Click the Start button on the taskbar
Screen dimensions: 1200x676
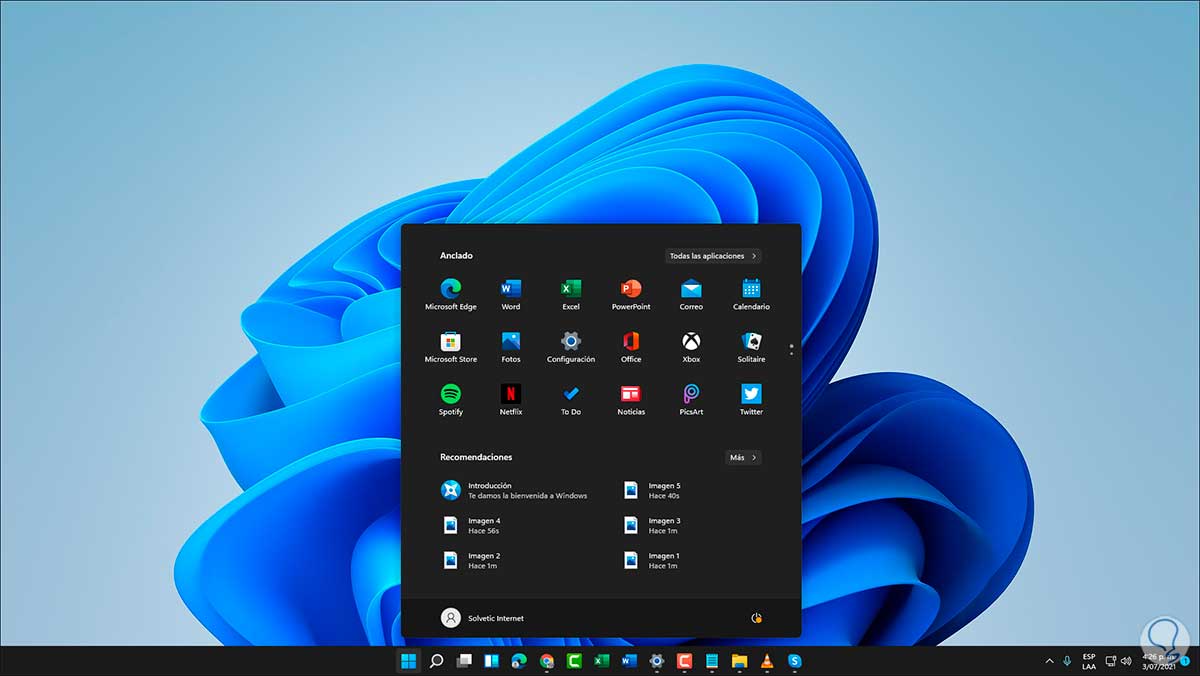(408, 661)
